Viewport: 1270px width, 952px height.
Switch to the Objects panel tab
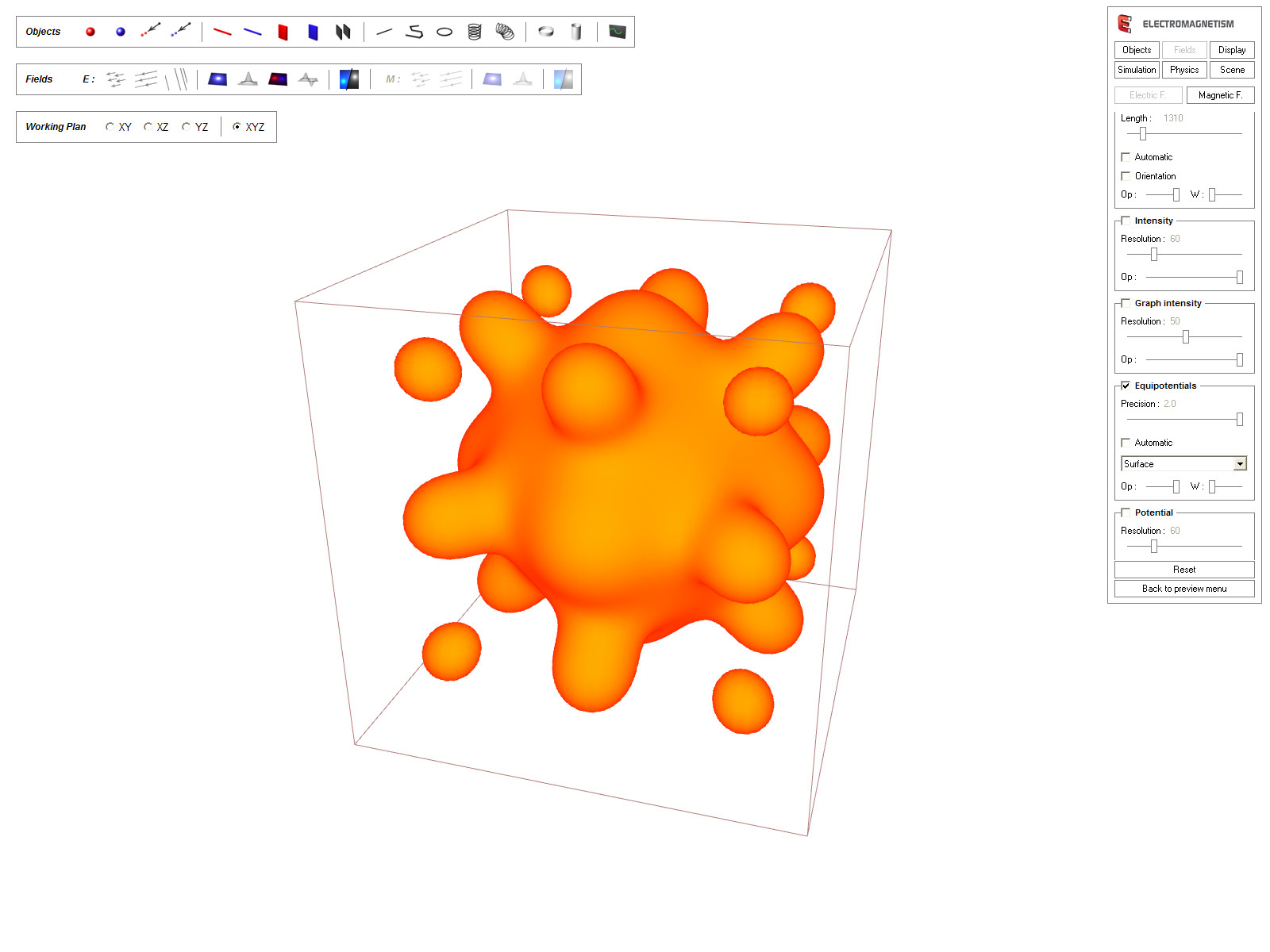click(1136, 49)
